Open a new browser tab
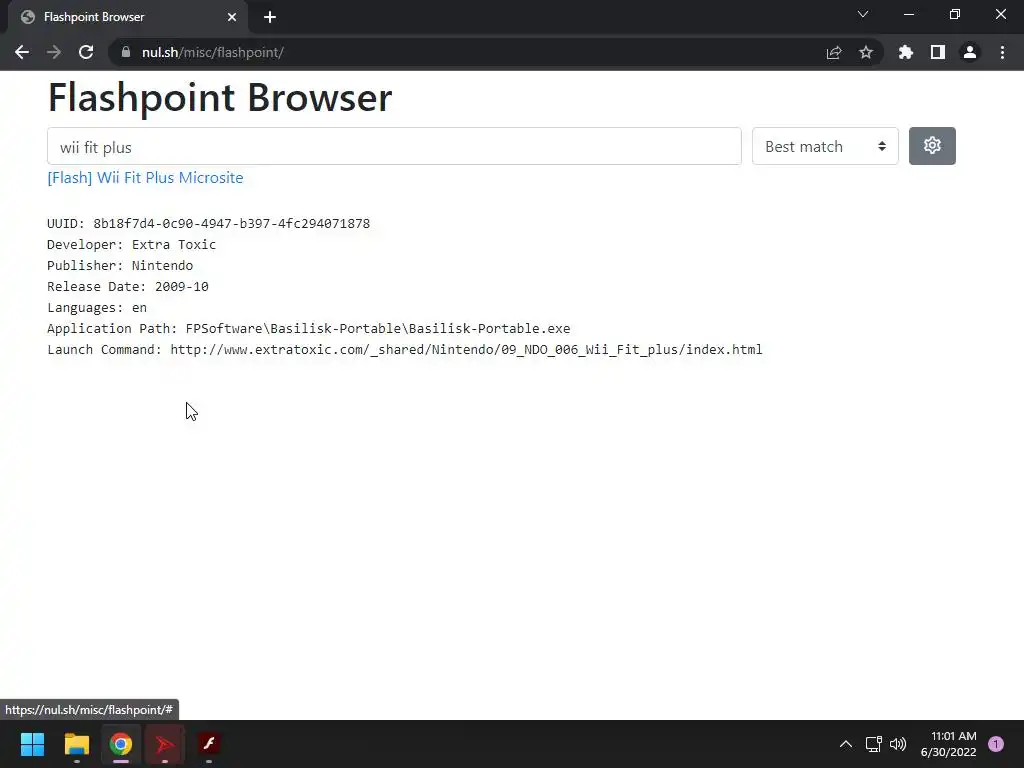1024x768 pixels. pos(270,17)
